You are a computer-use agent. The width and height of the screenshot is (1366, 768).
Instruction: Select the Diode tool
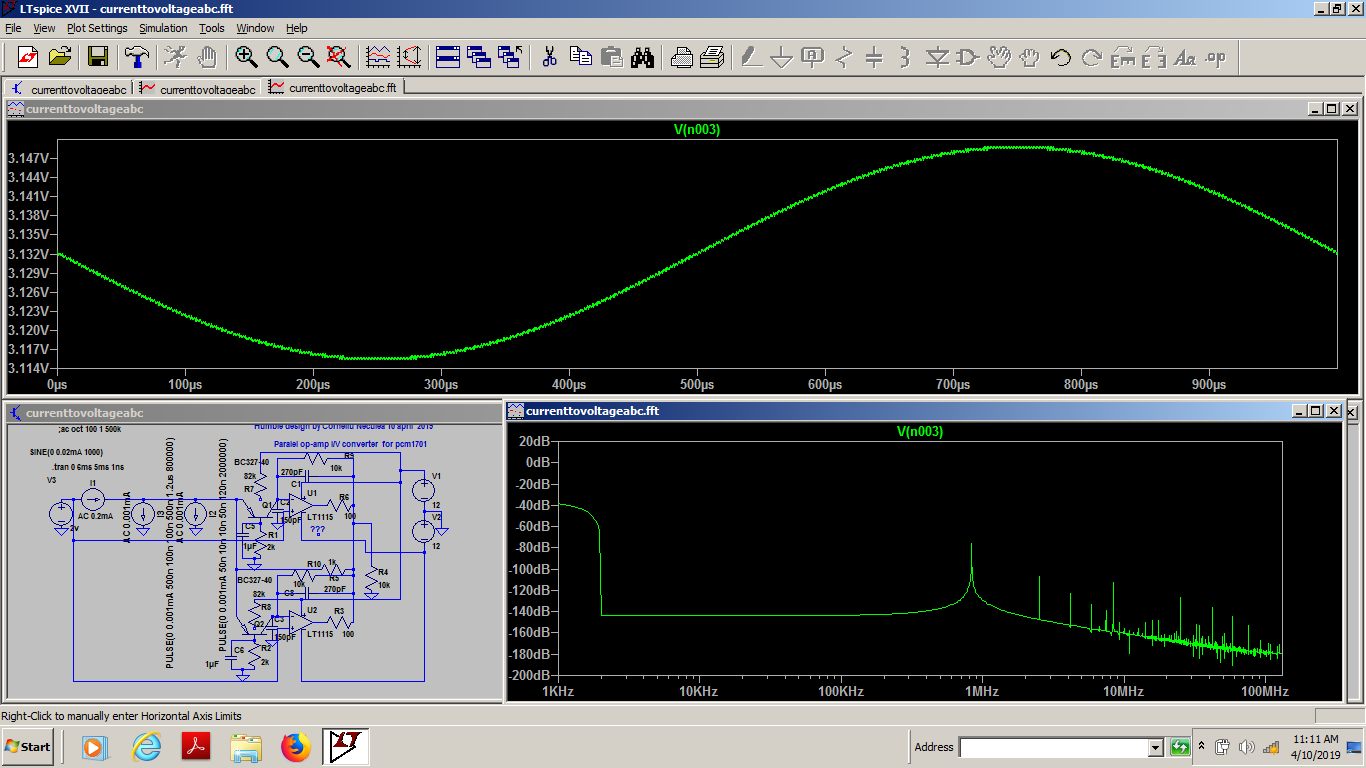937,57
